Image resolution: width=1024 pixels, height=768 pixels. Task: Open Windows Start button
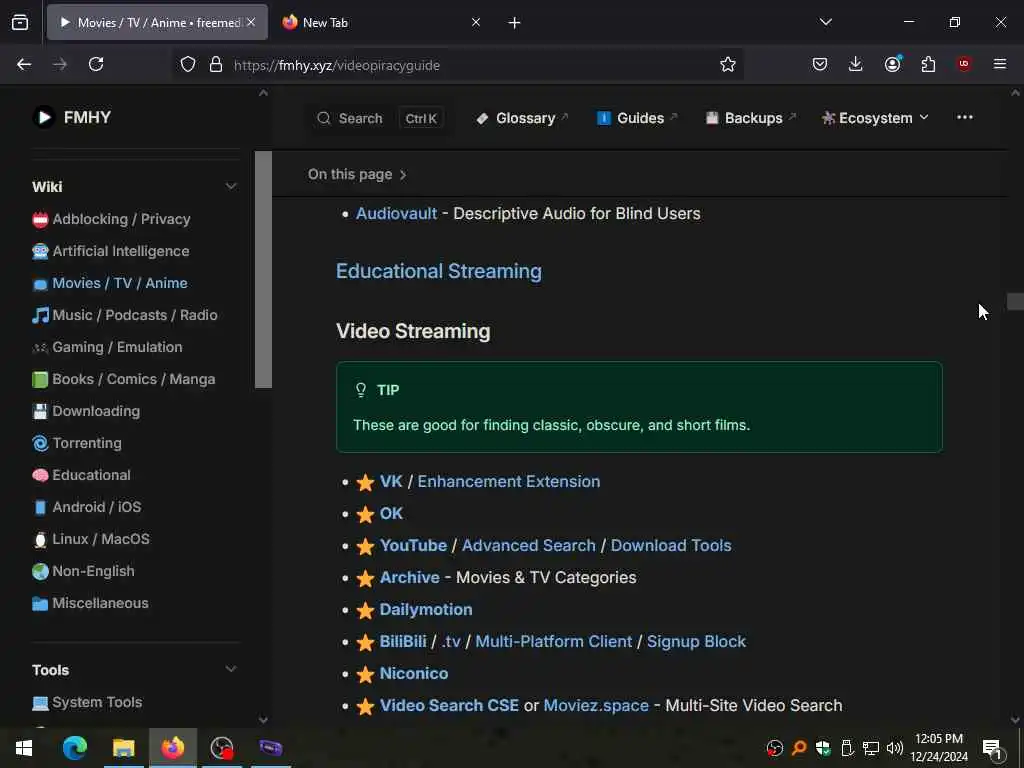(24, 748)
